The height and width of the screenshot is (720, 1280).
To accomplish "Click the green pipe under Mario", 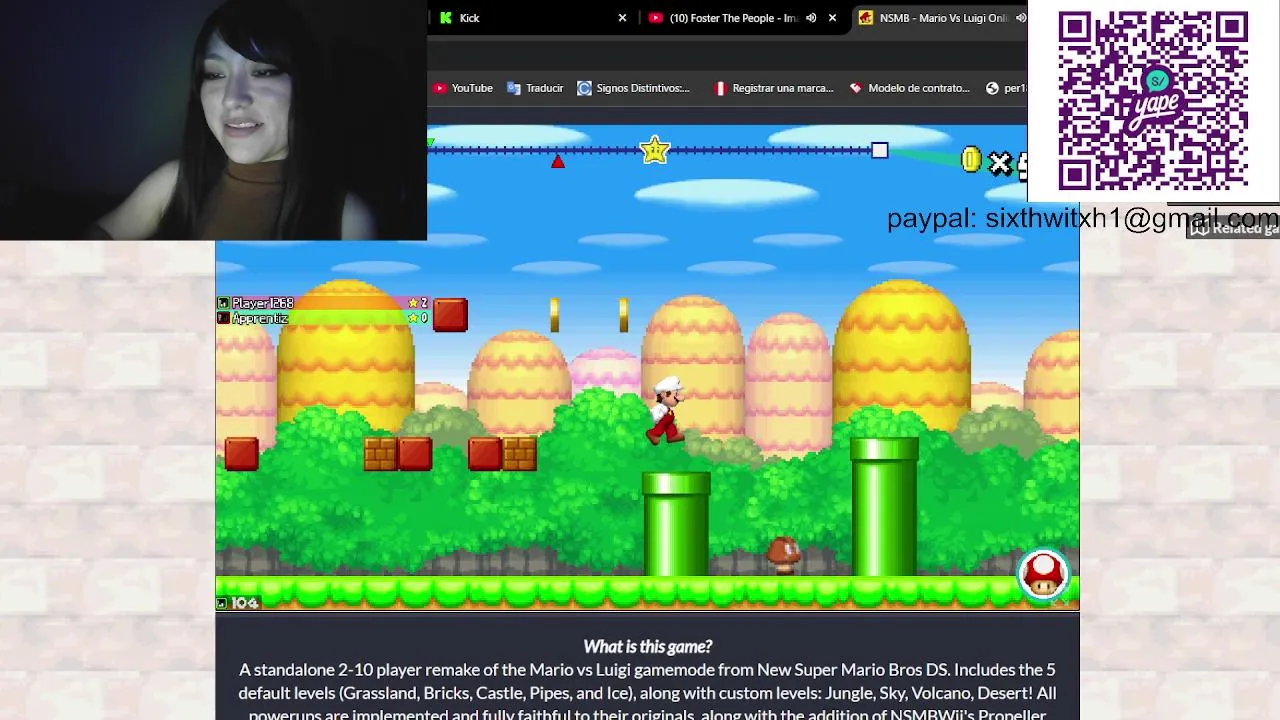I will click(x=676, y=524).
